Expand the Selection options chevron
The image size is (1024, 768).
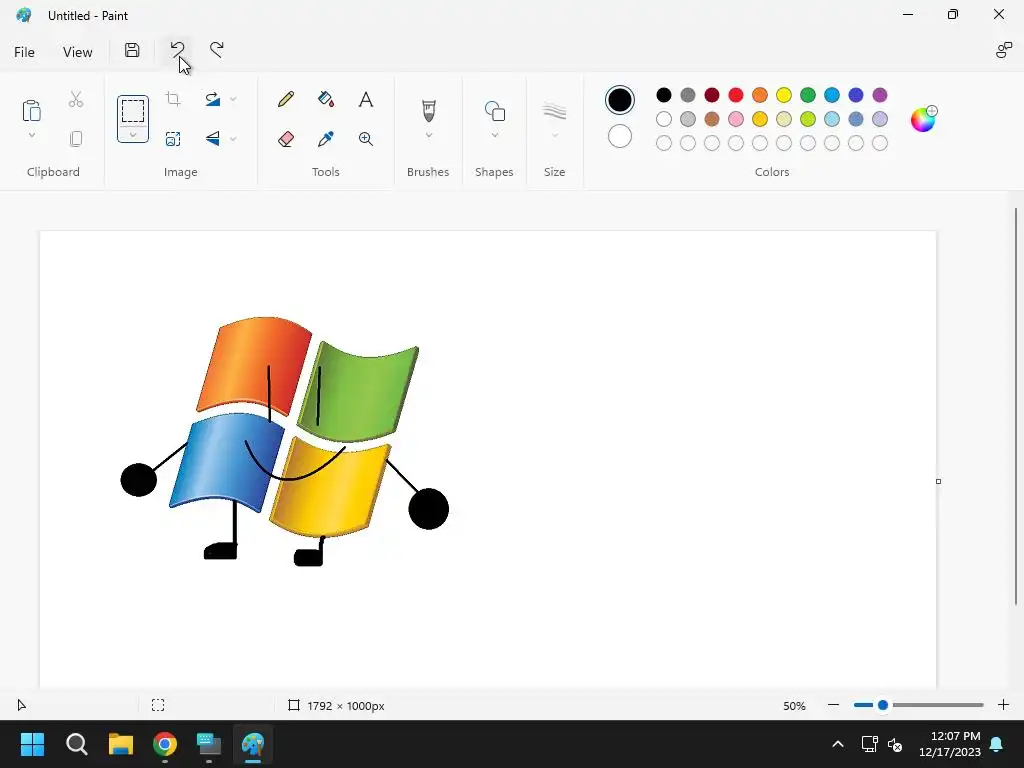133,135
